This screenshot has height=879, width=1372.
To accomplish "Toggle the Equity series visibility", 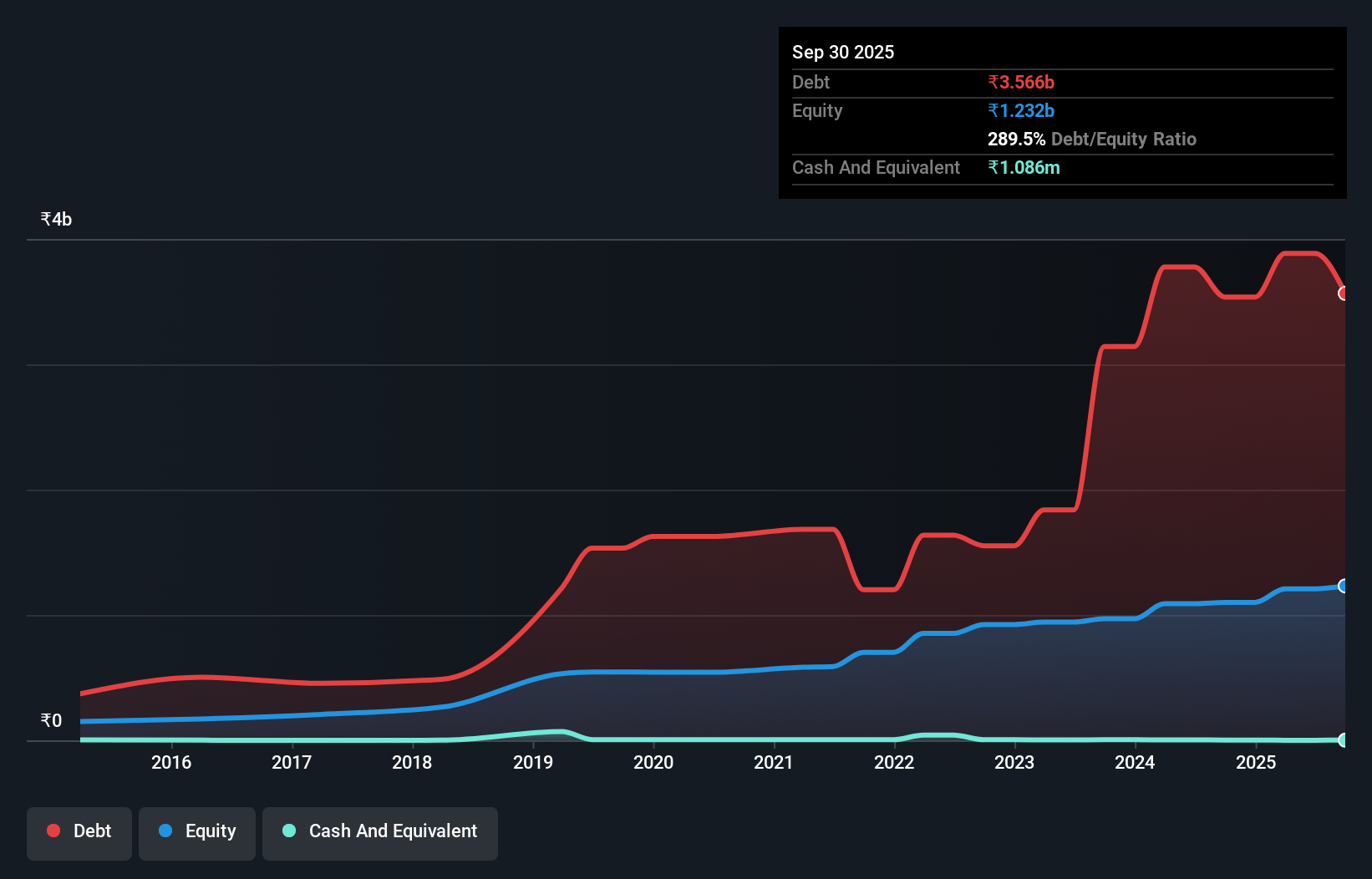I will point(197,832).
